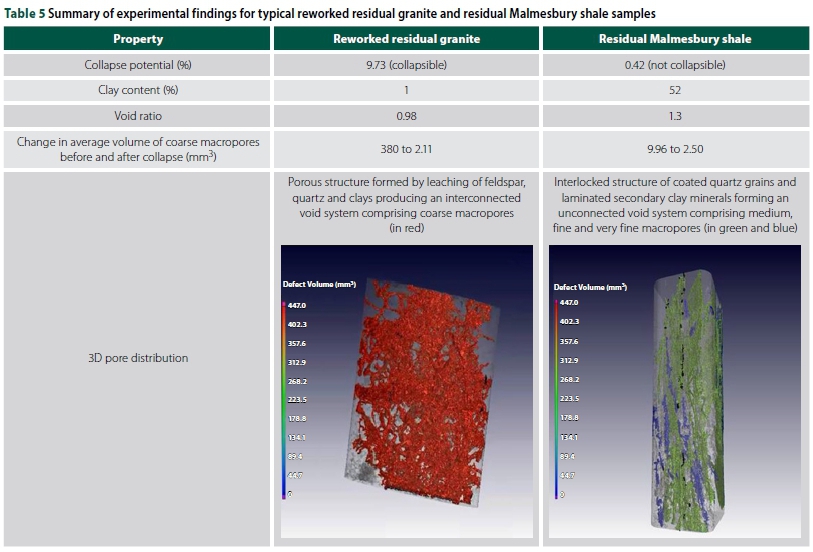The height and width of the screenshot is (552, 813).
Task: Select the '9.73 (collapsible)' cell
Action: [406, 65]
